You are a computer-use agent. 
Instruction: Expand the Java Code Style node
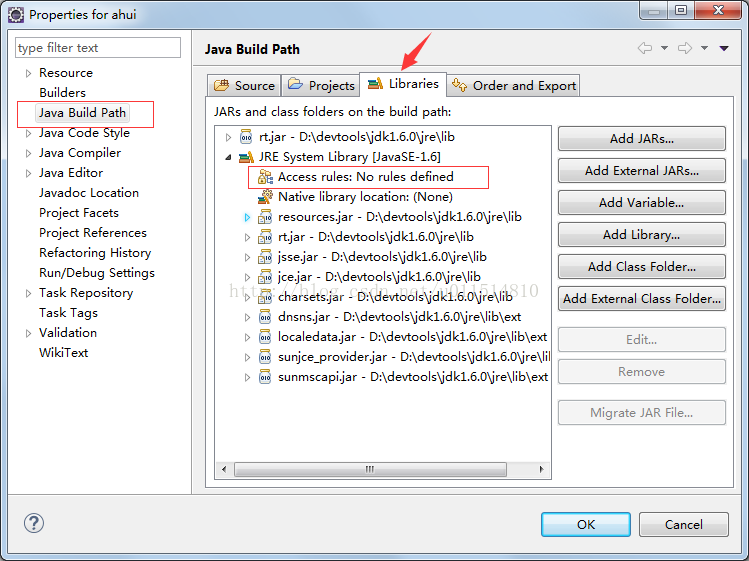pos(28,133)
